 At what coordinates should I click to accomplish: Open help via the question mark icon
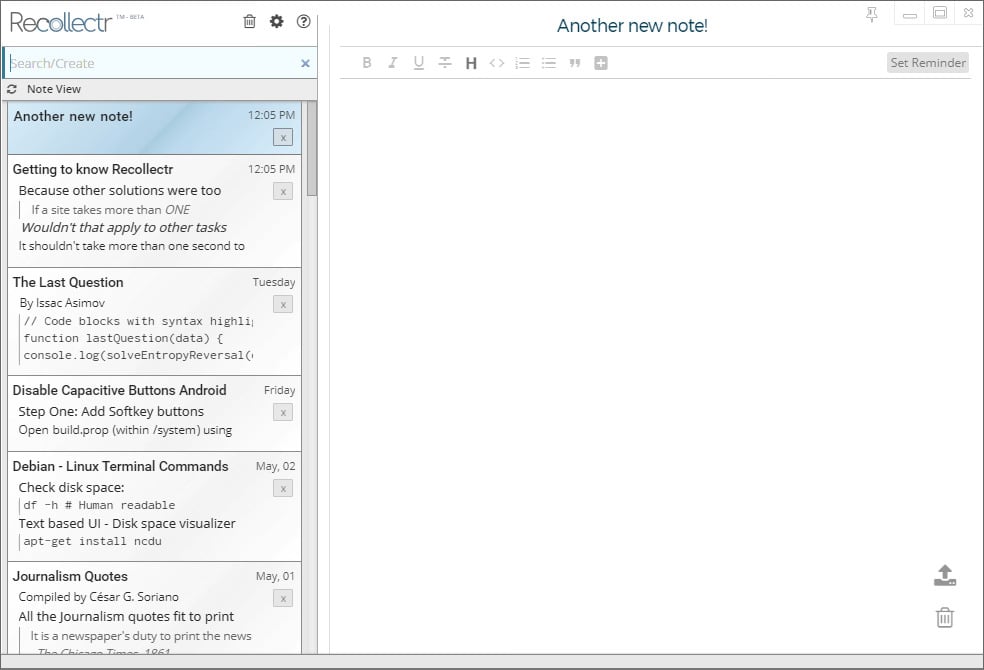(x=304, y=21)
